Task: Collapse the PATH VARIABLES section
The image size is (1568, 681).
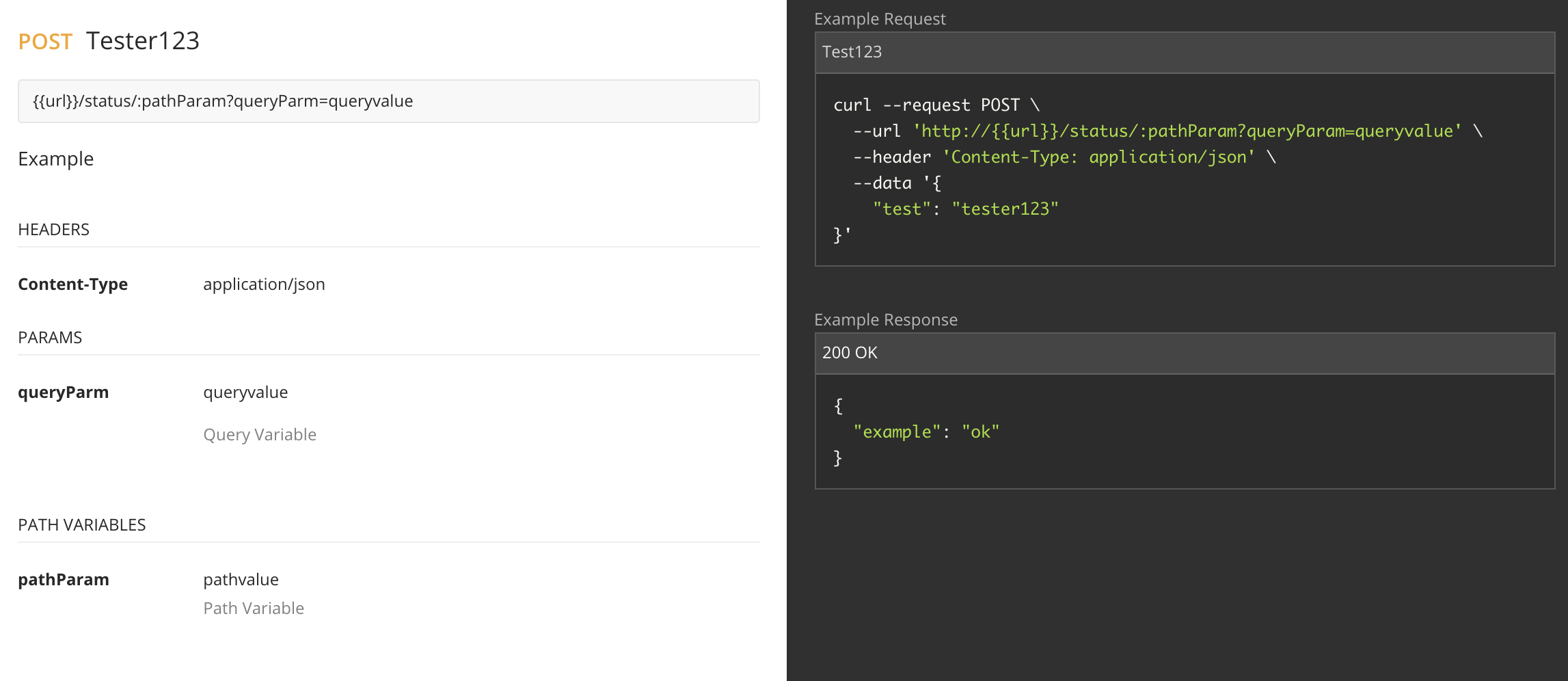Action: (x=82, y=524)
